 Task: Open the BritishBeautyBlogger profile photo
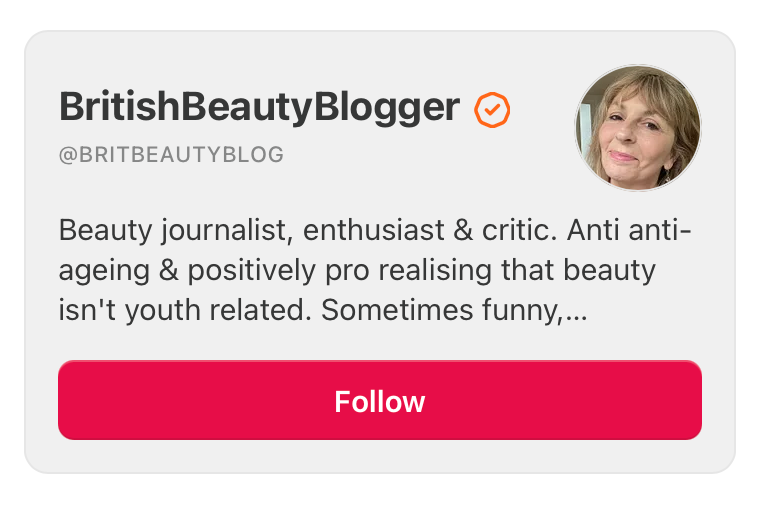(x=637, y=127)
